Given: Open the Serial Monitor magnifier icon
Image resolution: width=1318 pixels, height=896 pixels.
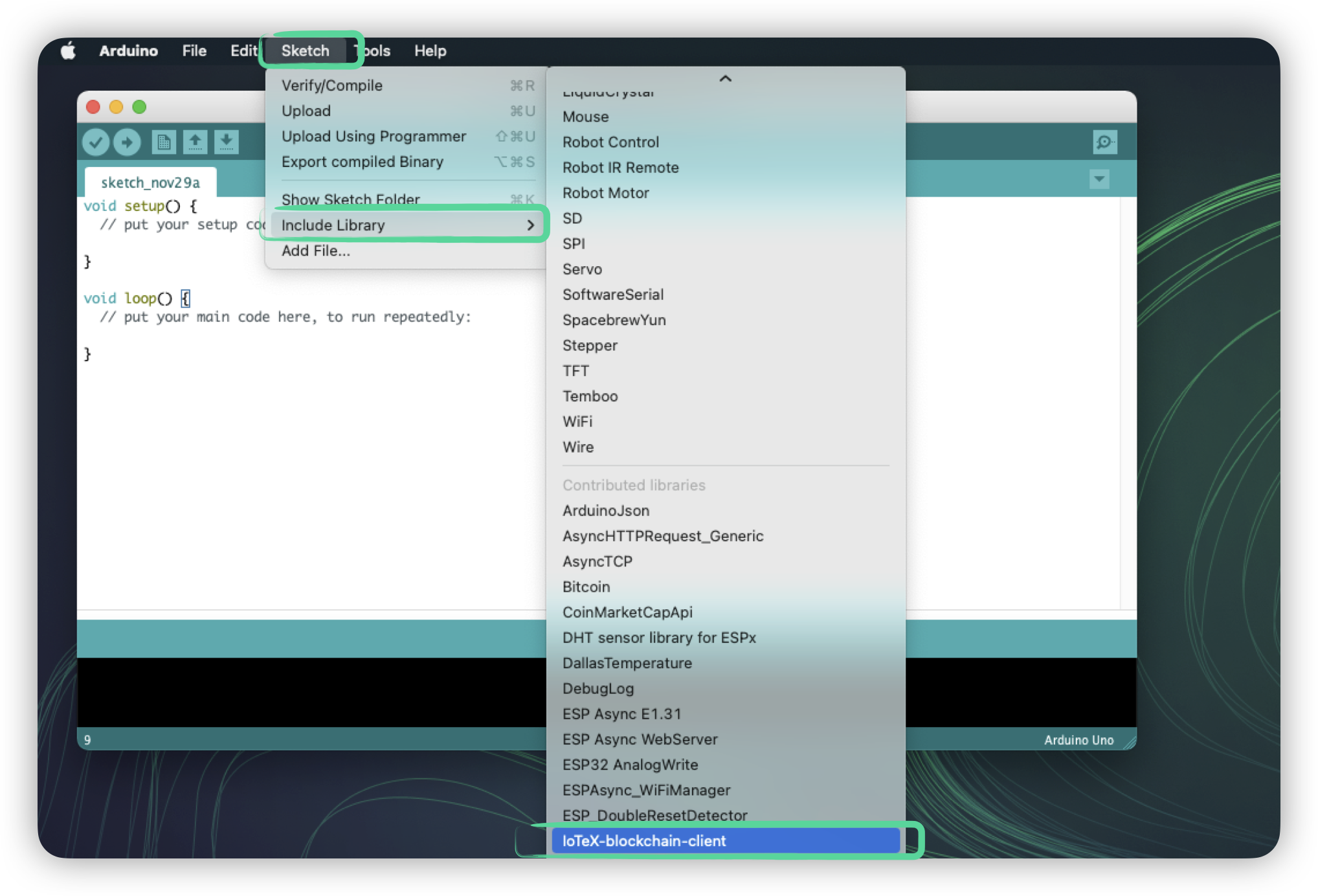Looking at the screenshot, I should 1104,142.
